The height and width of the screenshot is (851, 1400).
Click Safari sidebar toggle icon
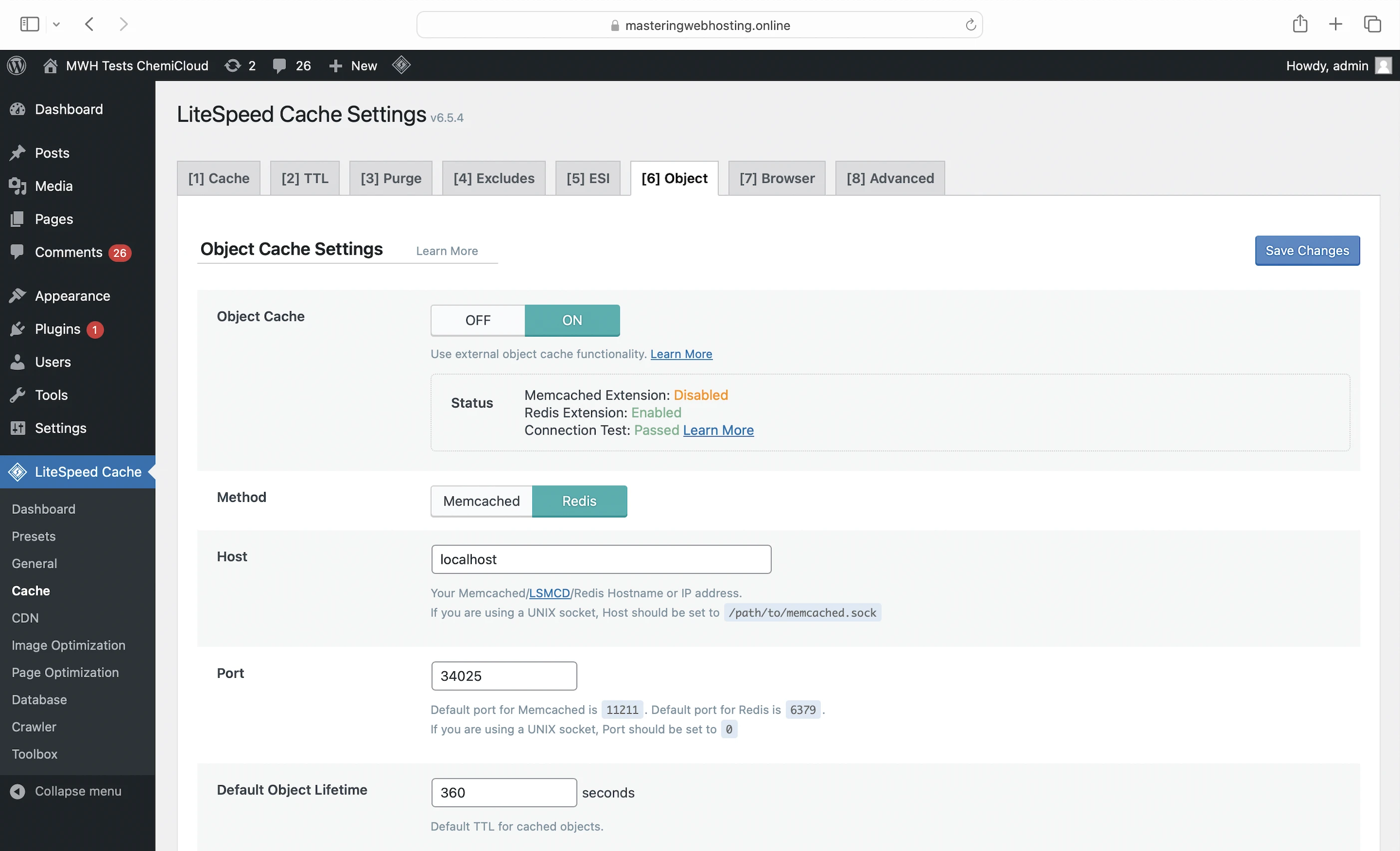click(x=29, y=24)
